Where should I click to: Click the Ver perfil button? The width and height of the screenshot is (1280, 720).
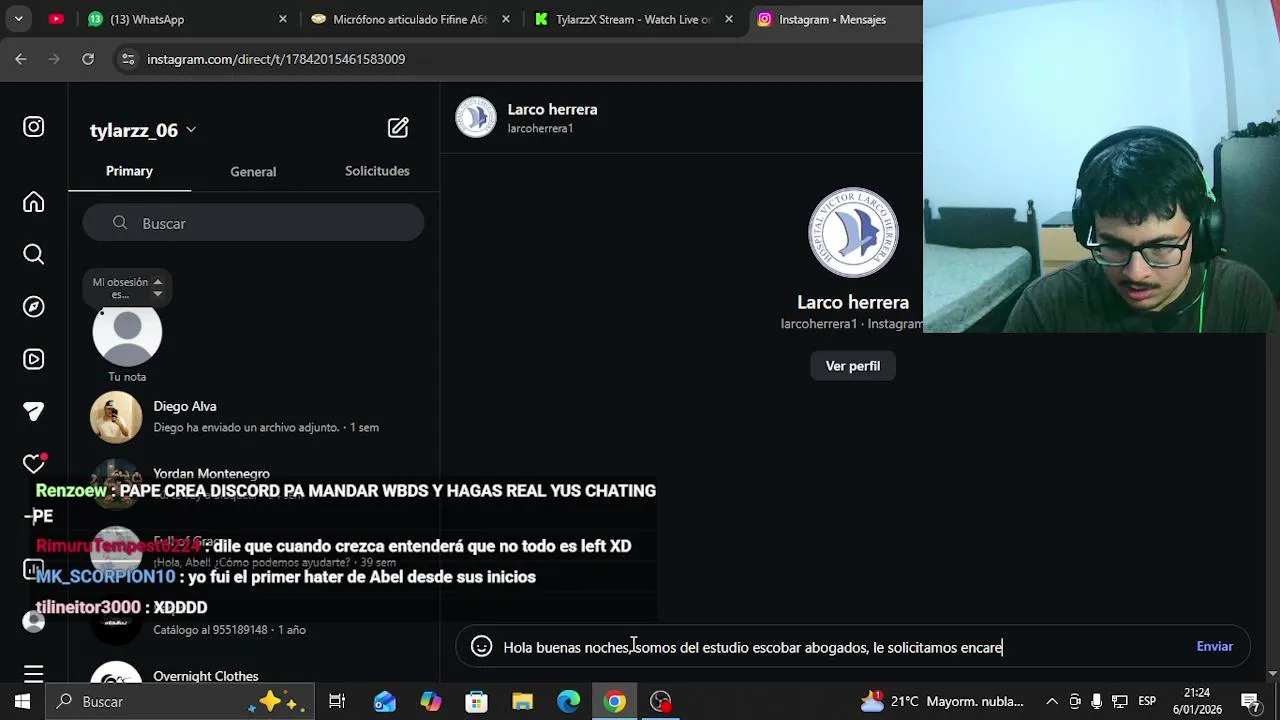click(x=853, y=366)
